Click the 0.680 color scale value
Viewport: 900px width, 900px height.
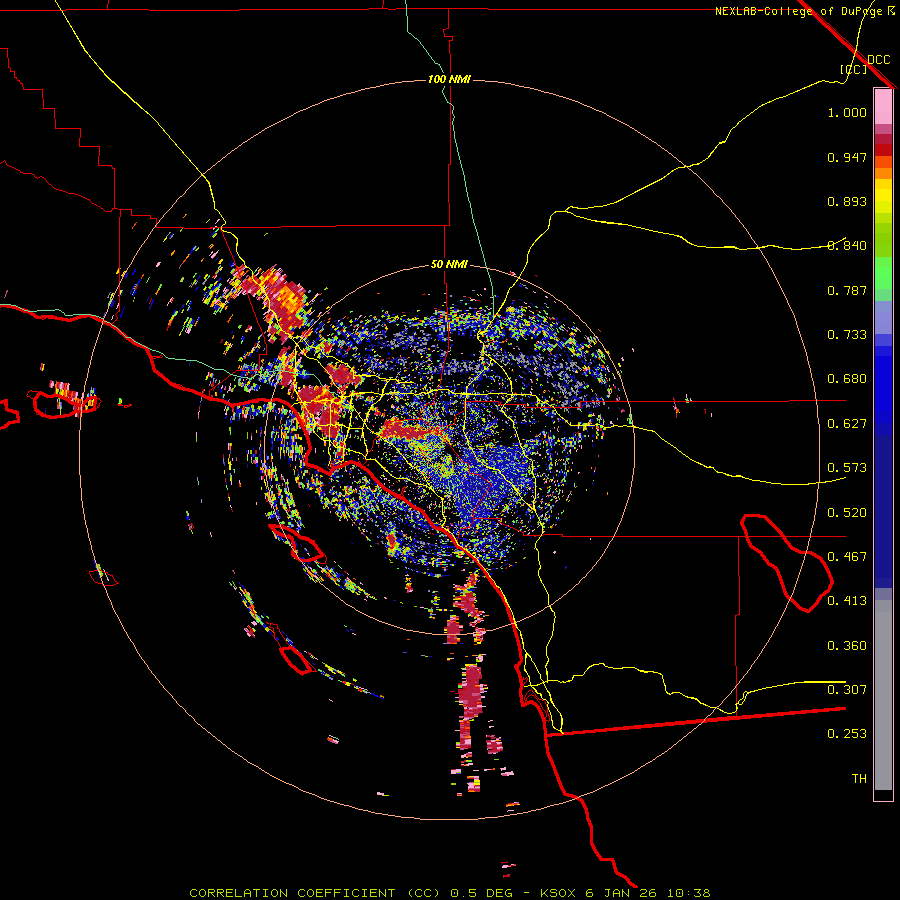(847, 379)
